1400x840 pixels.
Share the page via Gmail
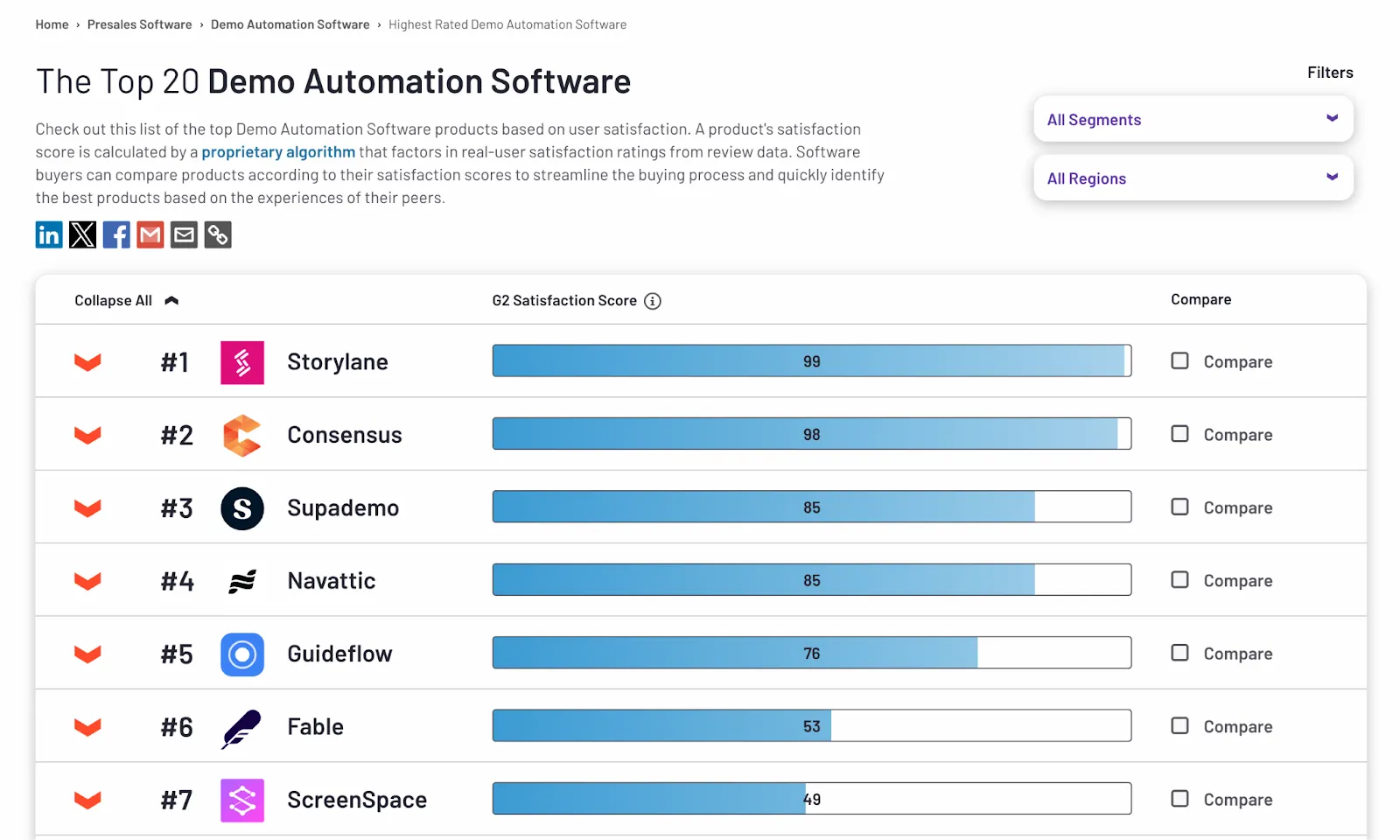(x=150, y=234)
